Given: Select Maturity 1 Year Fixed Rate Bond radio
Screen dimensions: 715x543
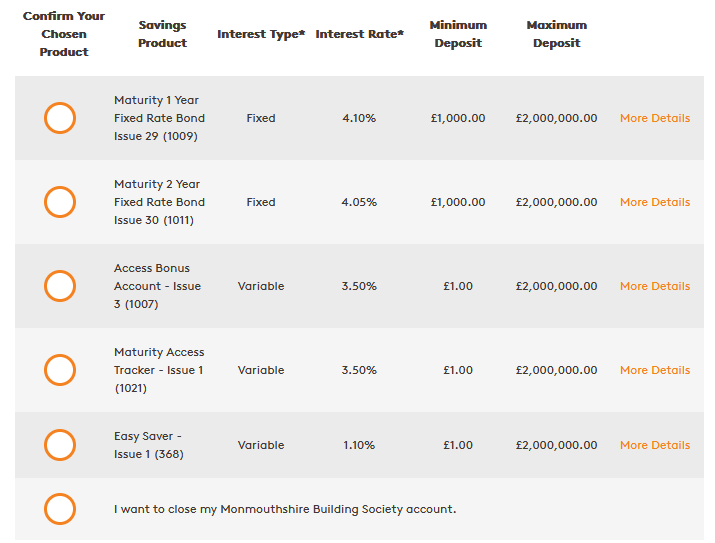Looking at the screenshot, I should (x=60, y=118).
